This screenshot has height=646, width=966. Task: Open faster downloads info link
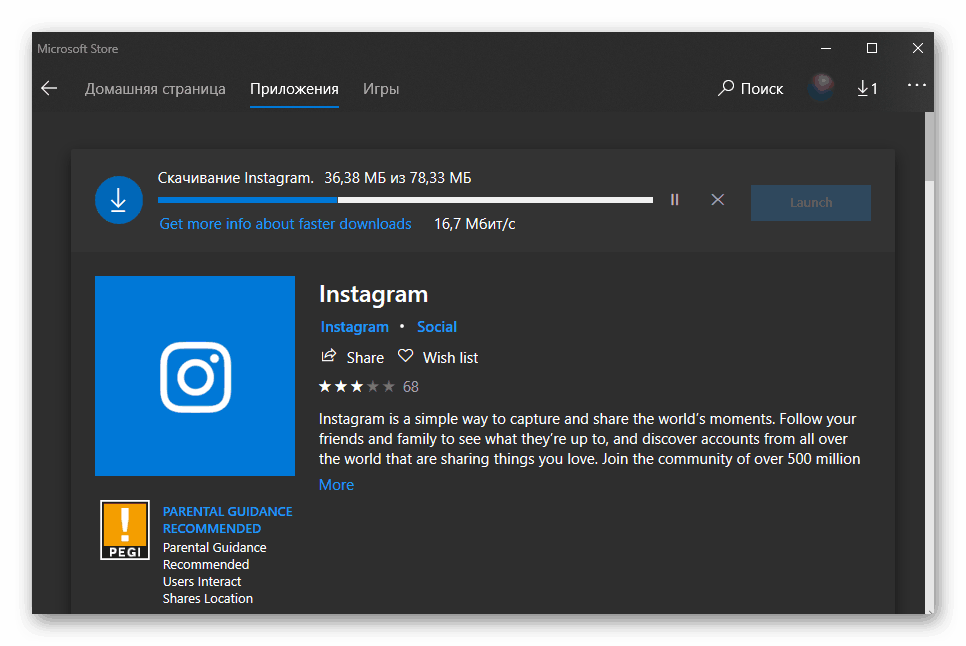click(x=285, y=223)
